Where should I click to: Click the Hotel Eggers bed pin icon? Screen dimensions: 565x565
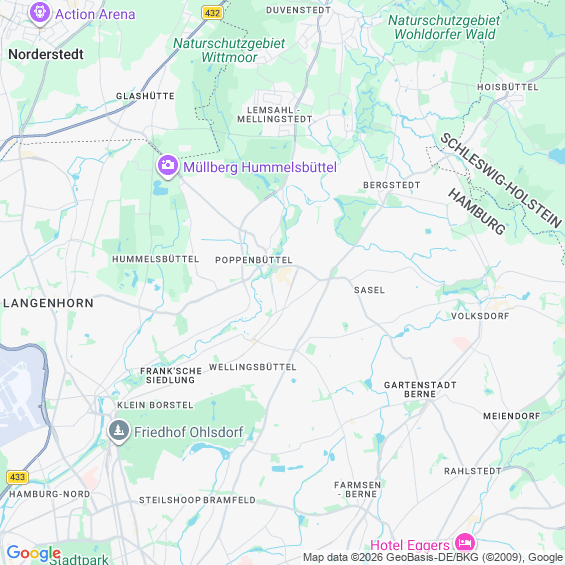(x=465, y=542)
